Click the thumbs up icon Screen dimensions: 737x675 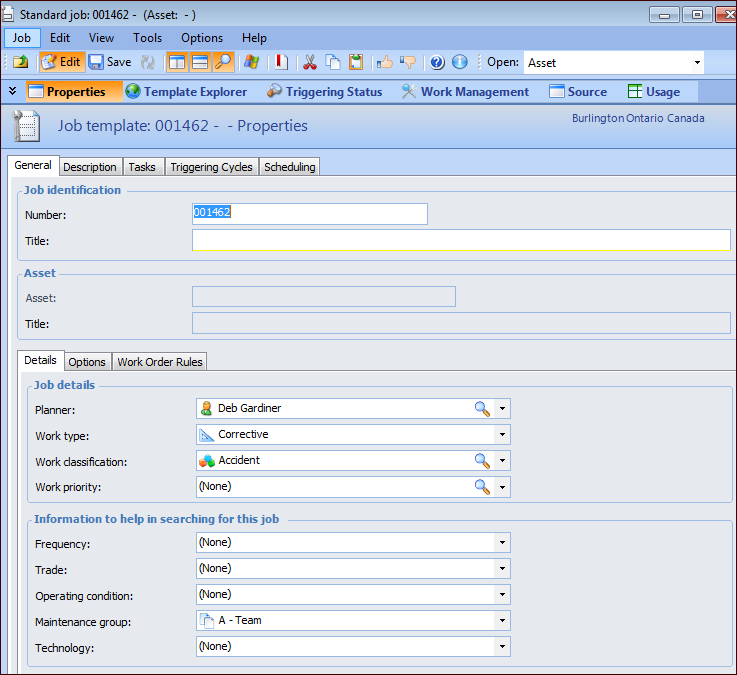[385, 62]
